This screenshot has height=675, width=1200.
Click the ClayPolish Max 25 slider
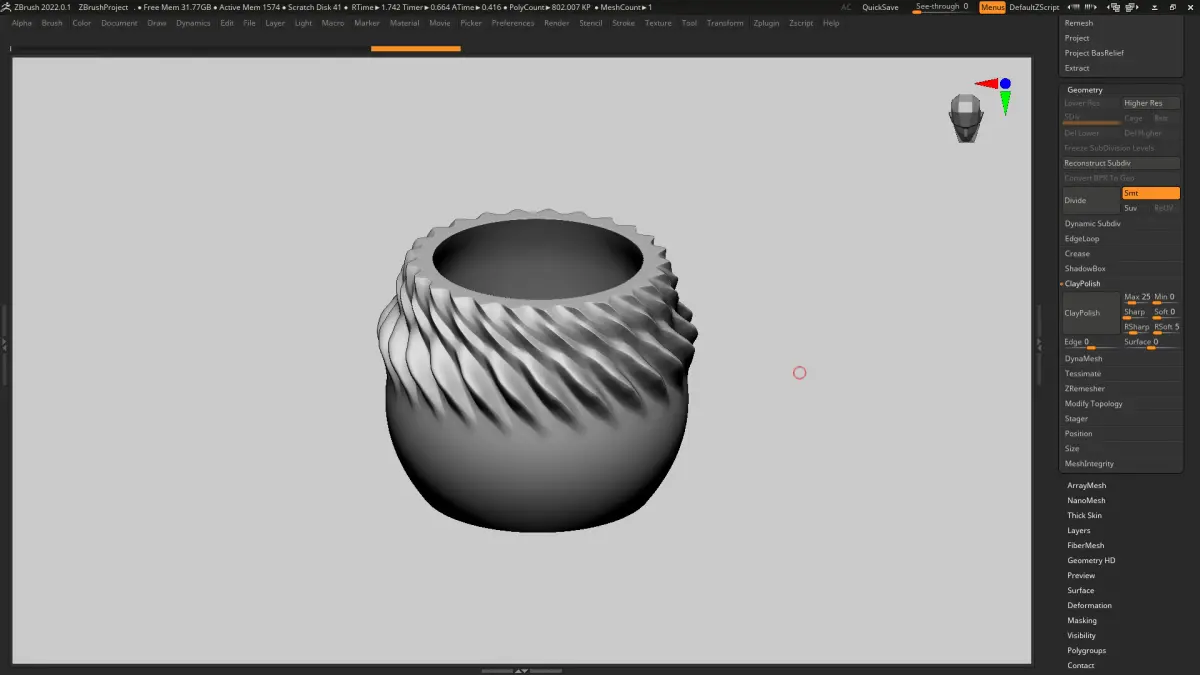1137,298
